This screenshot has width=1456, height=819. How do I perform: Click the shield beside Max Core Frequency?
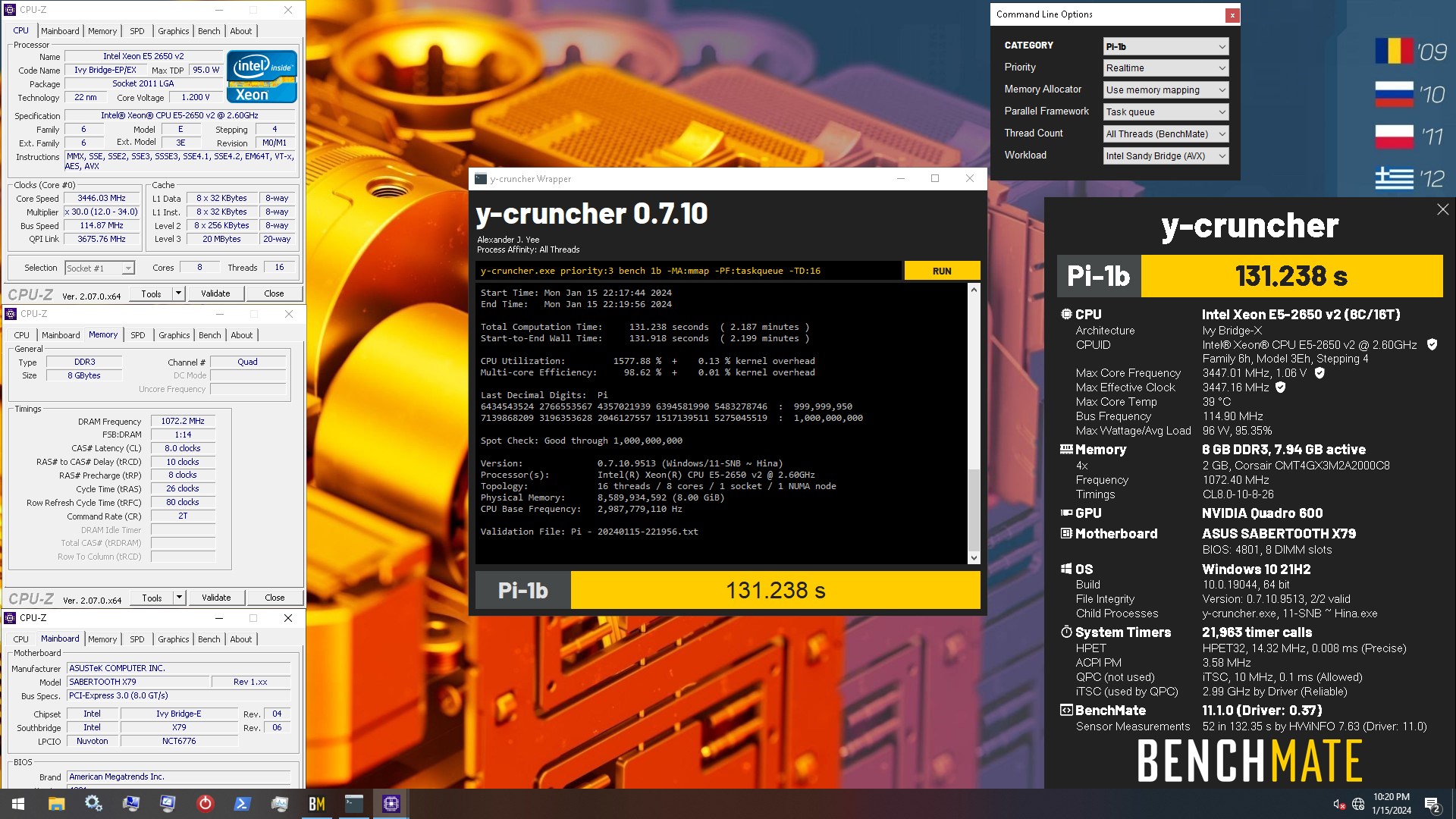(x=1319, y=373)
